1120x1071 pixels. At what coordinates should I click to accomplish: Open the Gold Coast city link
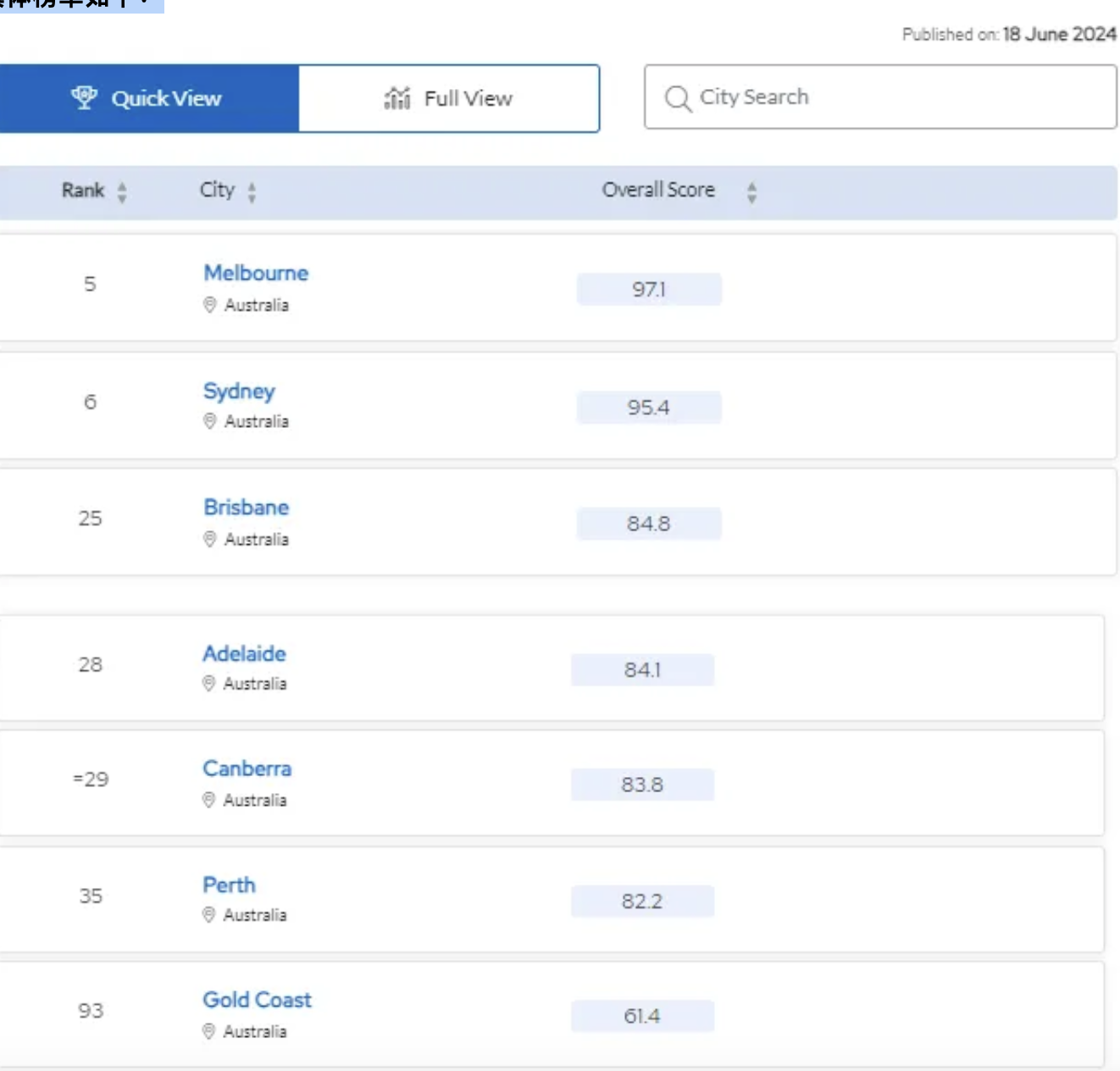tap(257, 1000)
